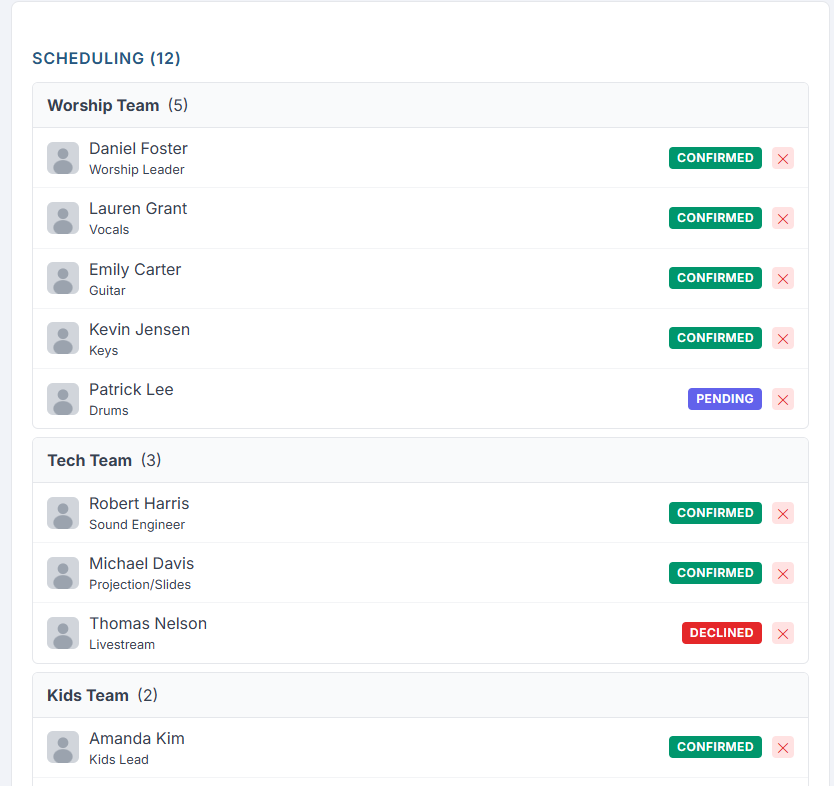834x786 pixels.
Task: Toggle Thomas Nelson's DECLINED status badge
Action: (x=721, y=633)
